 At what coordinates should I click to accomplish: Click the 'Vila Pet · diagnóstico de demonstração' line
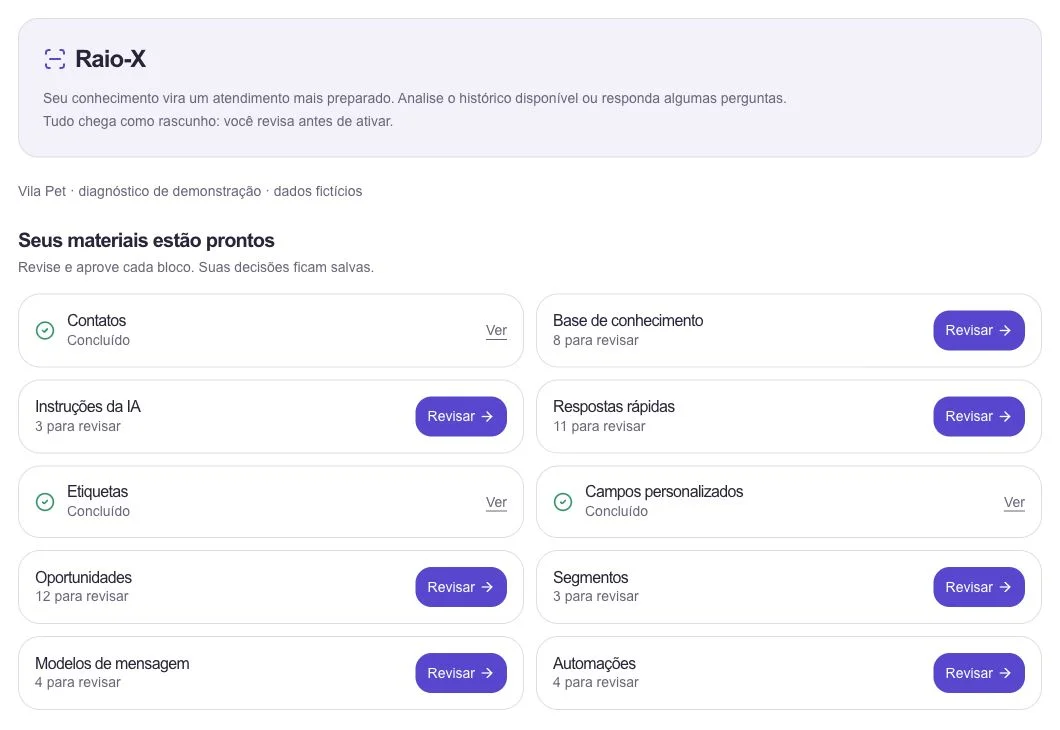click(x=190, y=191)
